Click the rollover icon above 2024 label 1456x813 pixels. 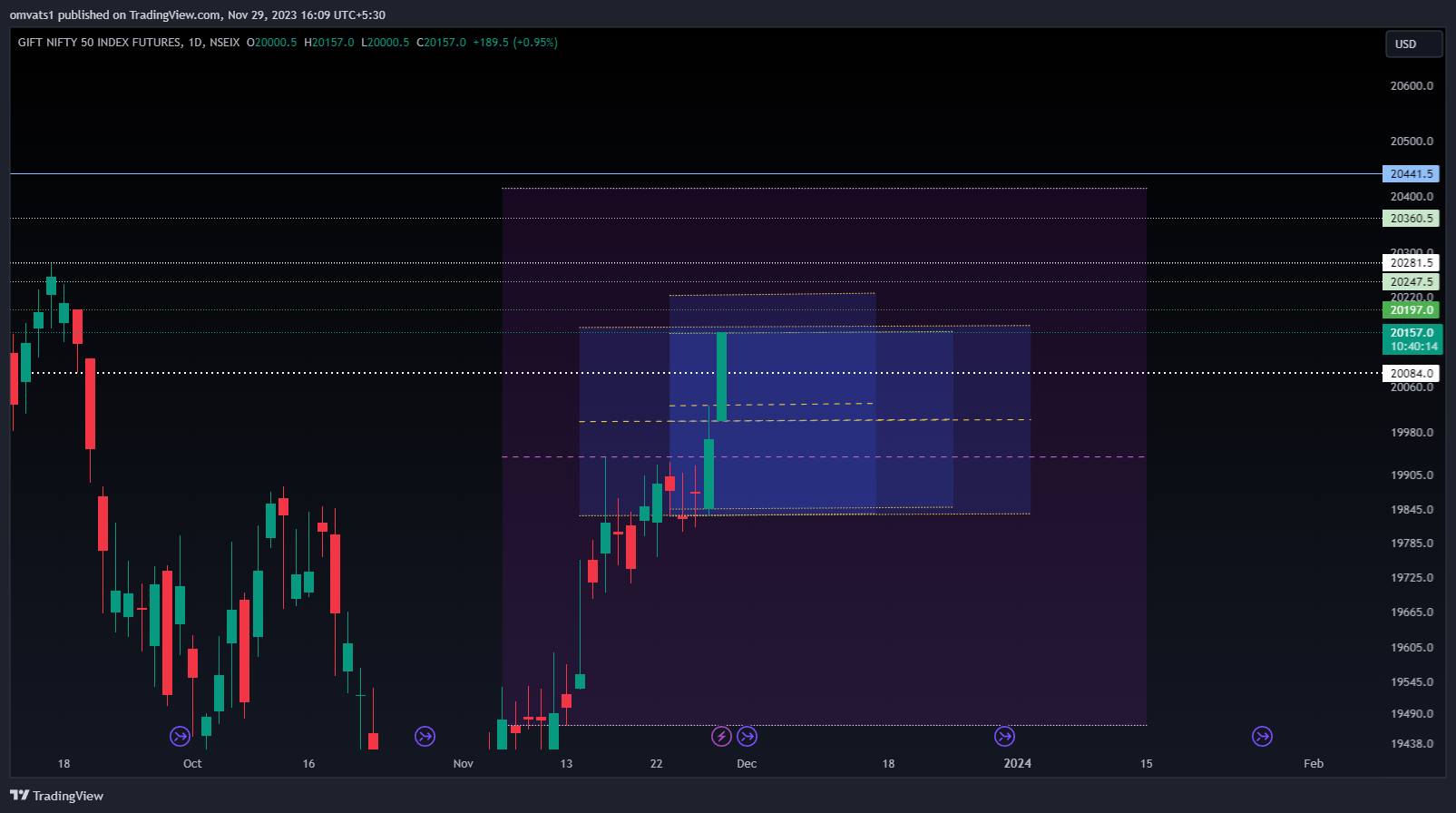coord(1004,736)
